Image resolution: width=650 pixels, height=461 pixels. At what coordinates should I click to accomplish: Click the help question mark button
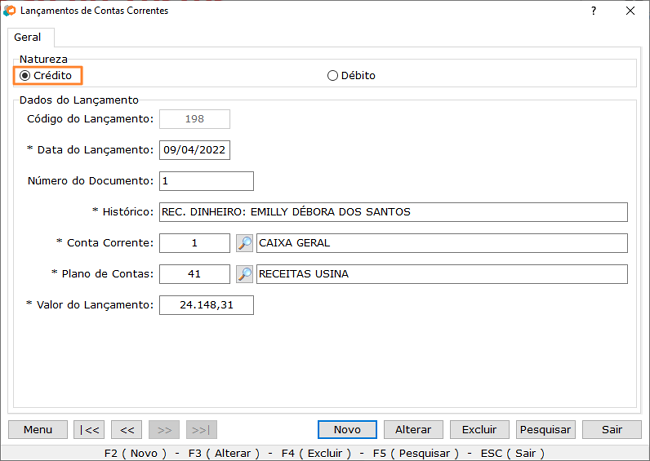(594, 11)
